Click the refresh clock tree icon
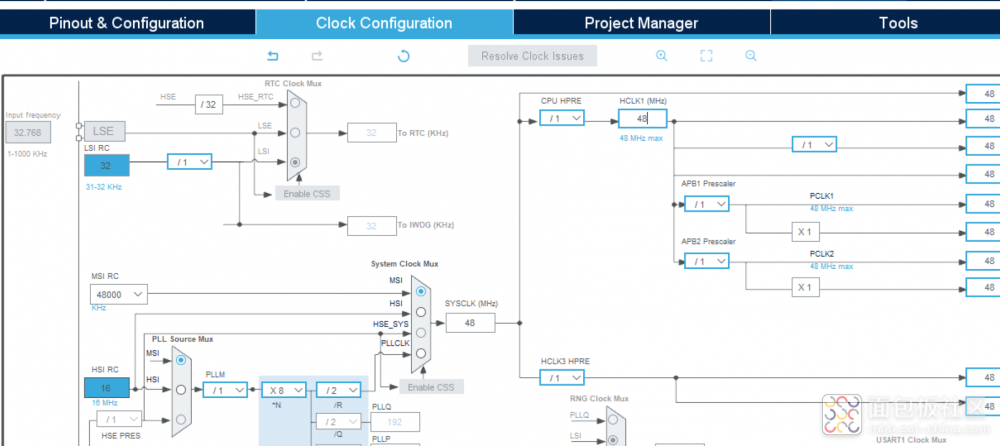Image resolution: width=1000 pixels, height=446 pixels. pyautogui.click(x=403, y=56)
